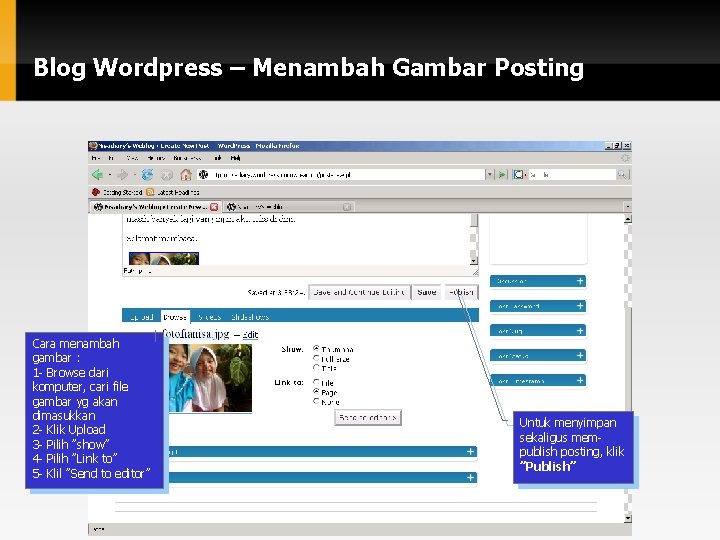Click the post editor scrollbar thumb
Image resolution: width=720 pixels, height=540 pixels.
(474, 221)
